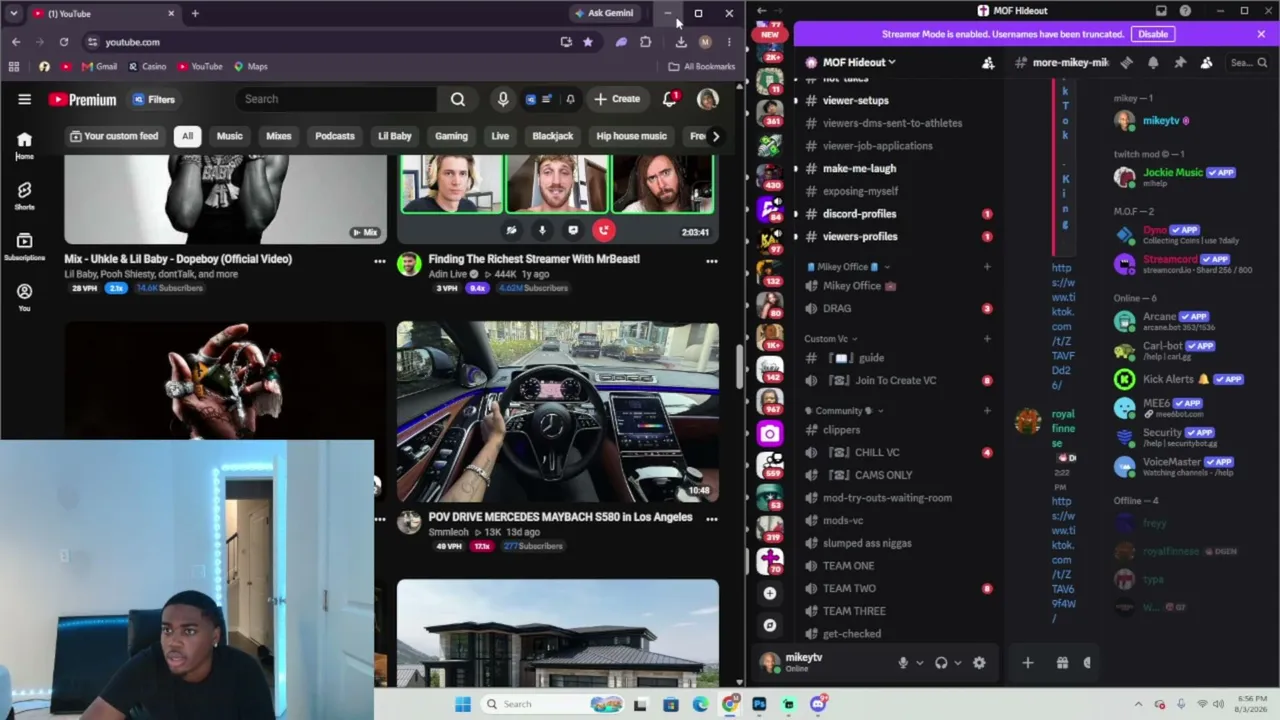Add a server with Discord plus icon
Screen dimensions: 1280x720
click(x=769, y=593)
